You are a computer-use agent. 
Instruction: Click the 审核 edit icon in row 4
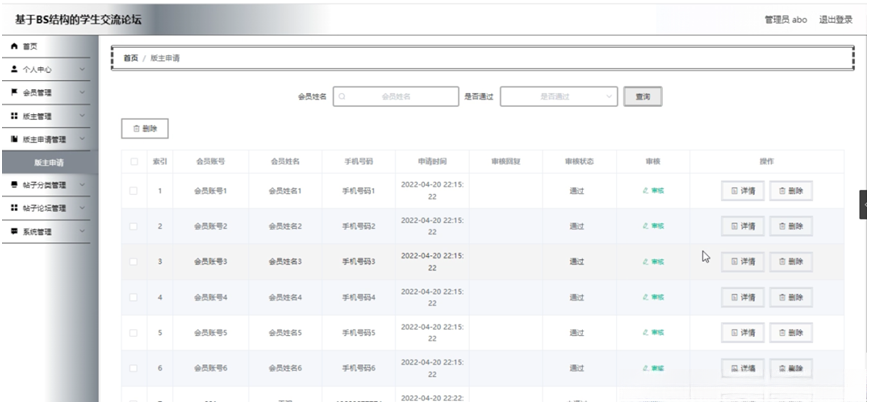(x=646, y=297)
